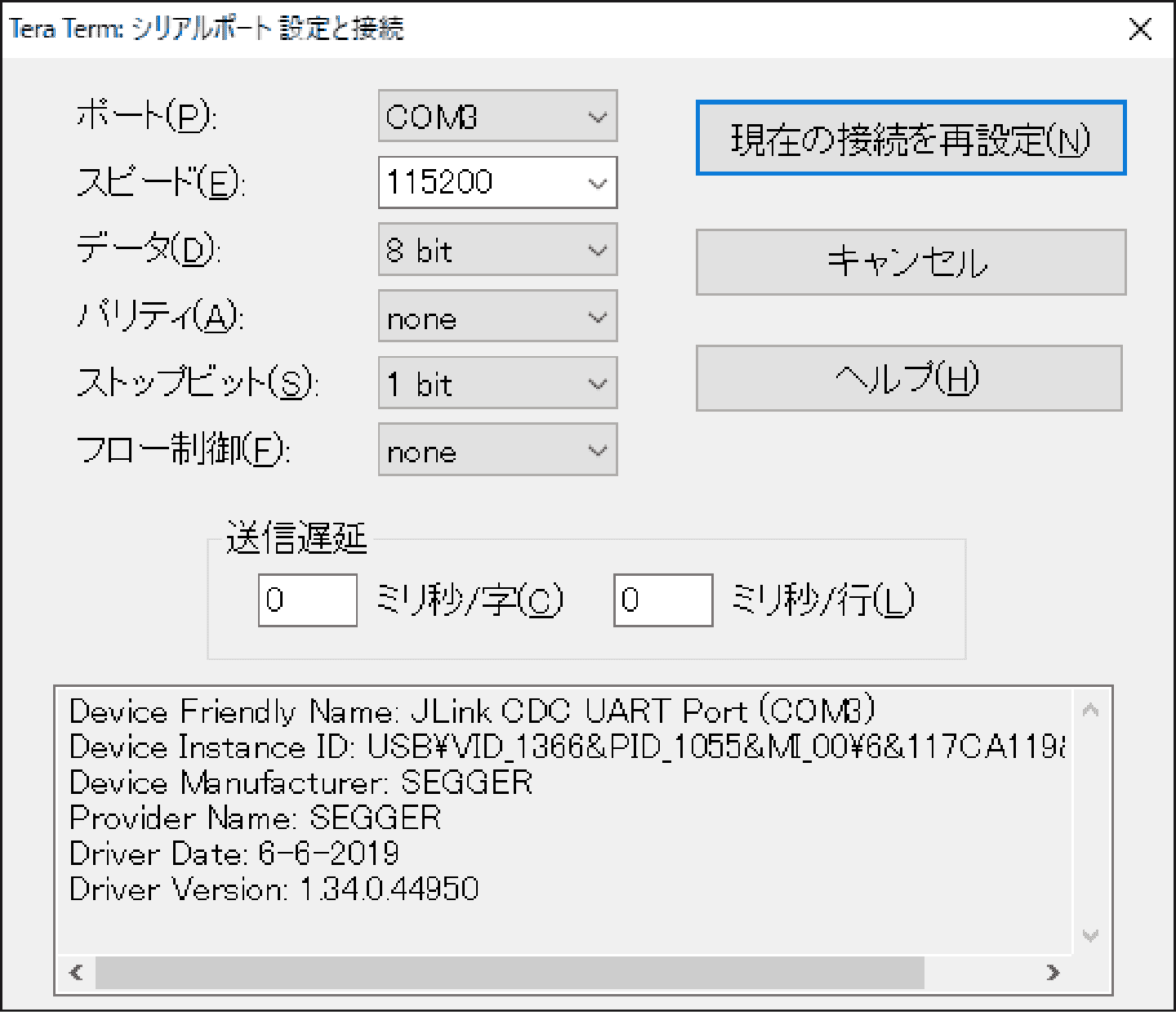The height and width of the screenshot is (1012, 1176).
Task: Open the Stop bits '1 bit' dropdown
Action: pos(497,384)
